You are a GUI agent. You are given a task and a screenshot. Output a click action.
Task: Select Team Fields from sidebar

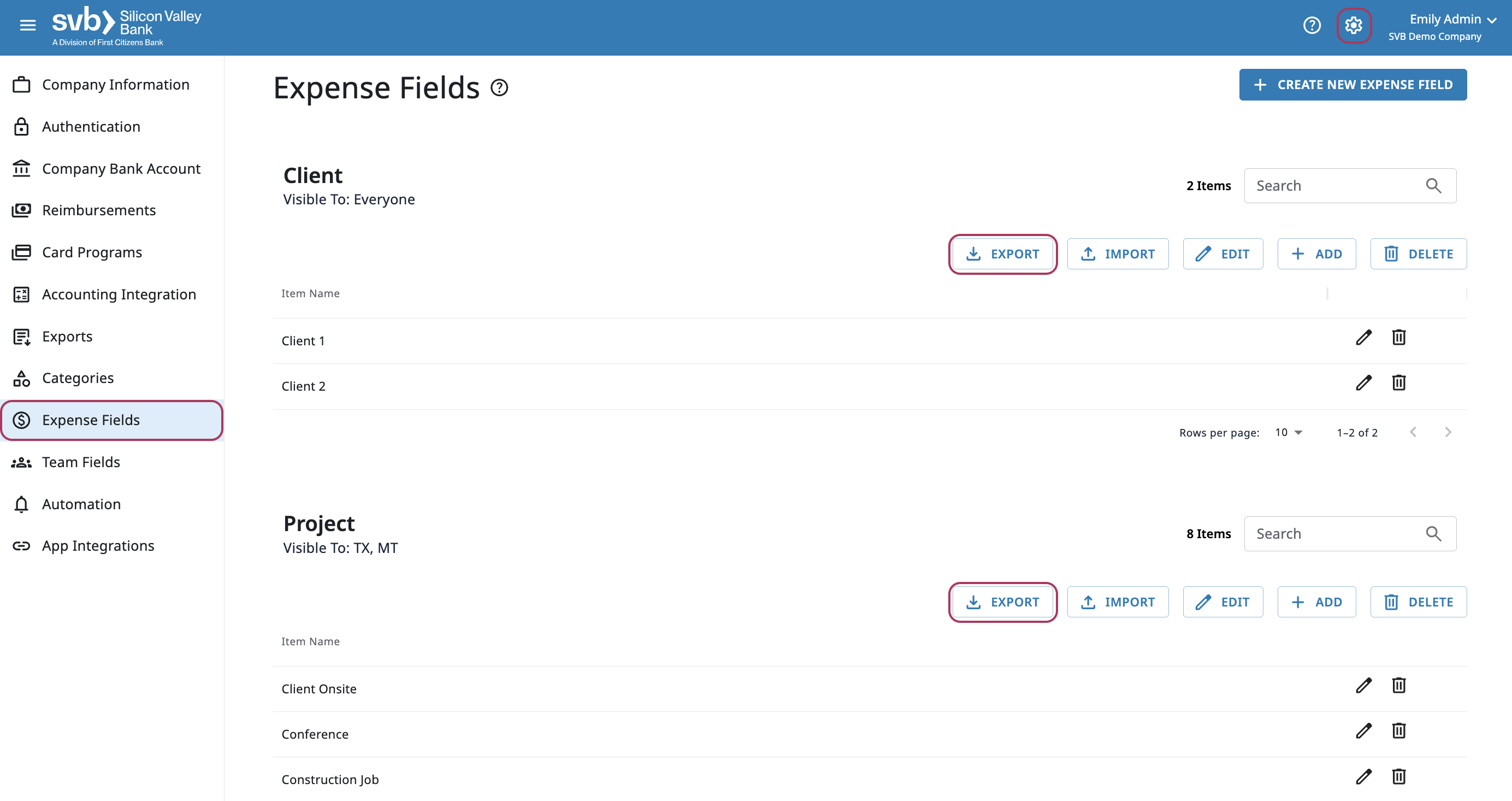tap(81, 462)
